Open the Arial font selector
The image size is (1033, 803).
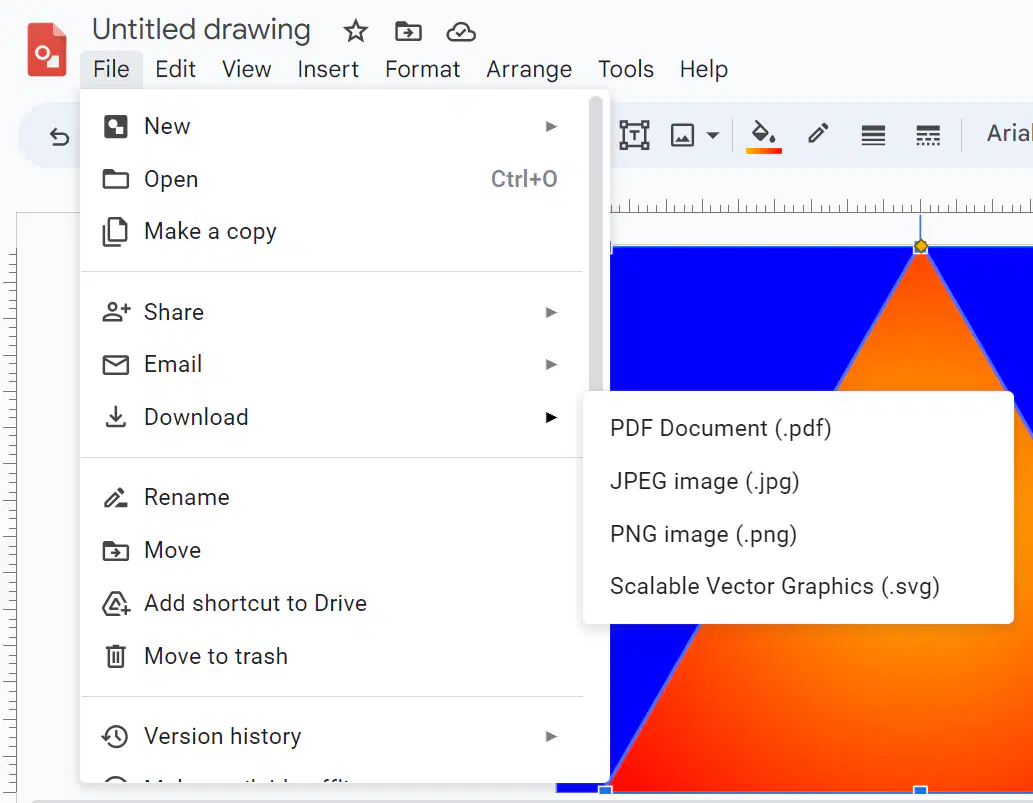click(x=1008, y=134)
